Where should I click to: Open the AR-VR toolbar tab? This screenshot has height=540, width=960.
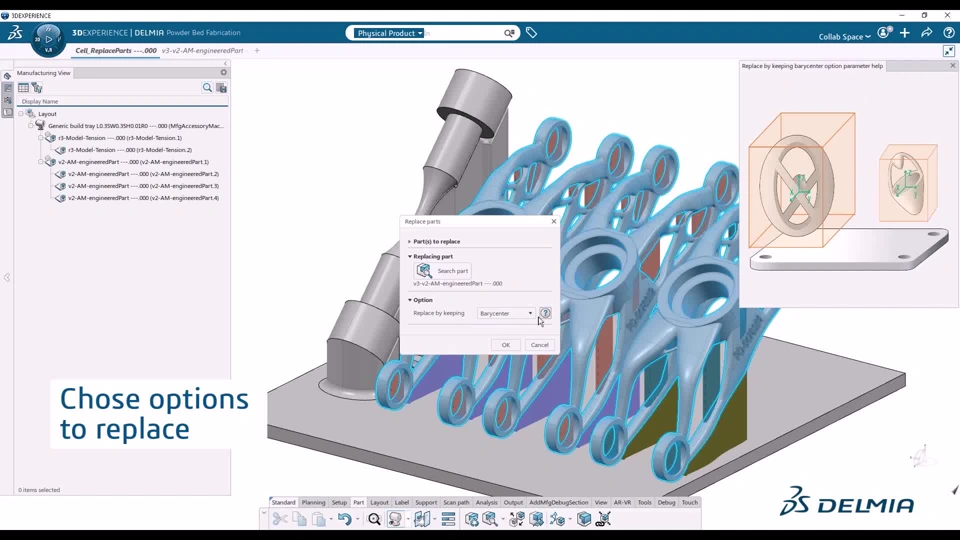tap(622, 503)
